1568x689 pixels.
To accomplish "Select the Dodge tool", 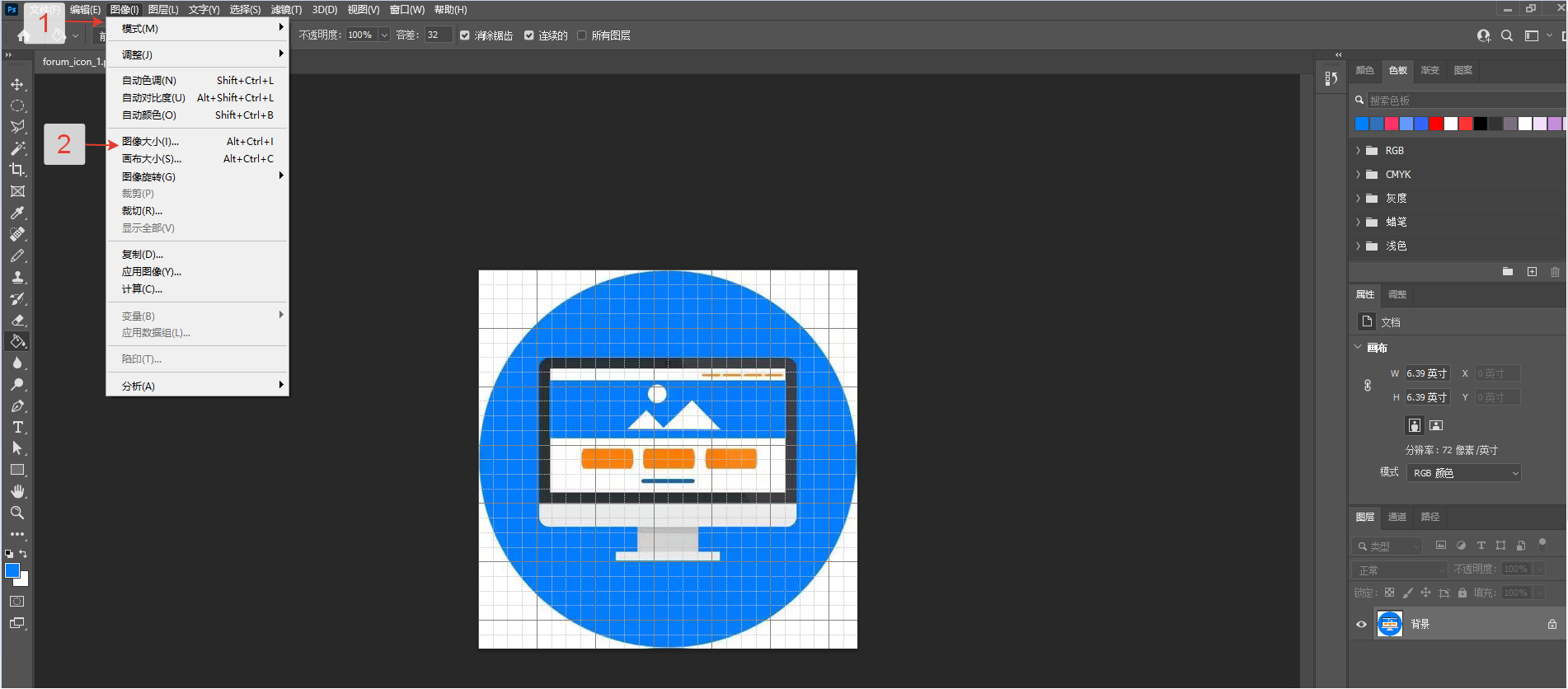I will tap(17, 384).
